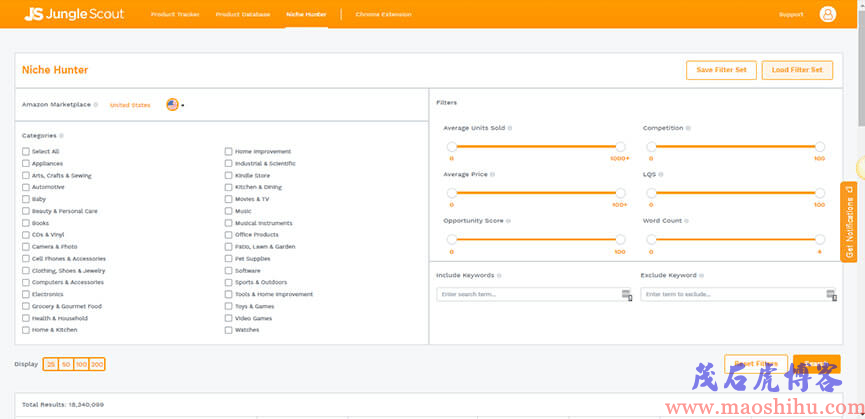This screenshot has height=419, width=865.
Task: Open the Support link
Action: point(791,15)
